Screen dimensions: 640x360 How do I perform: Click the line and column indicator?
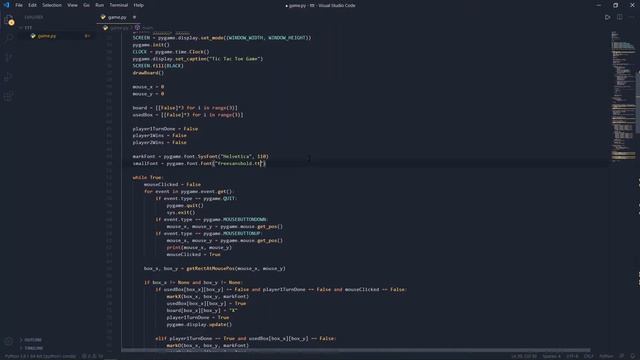(524, 356)
